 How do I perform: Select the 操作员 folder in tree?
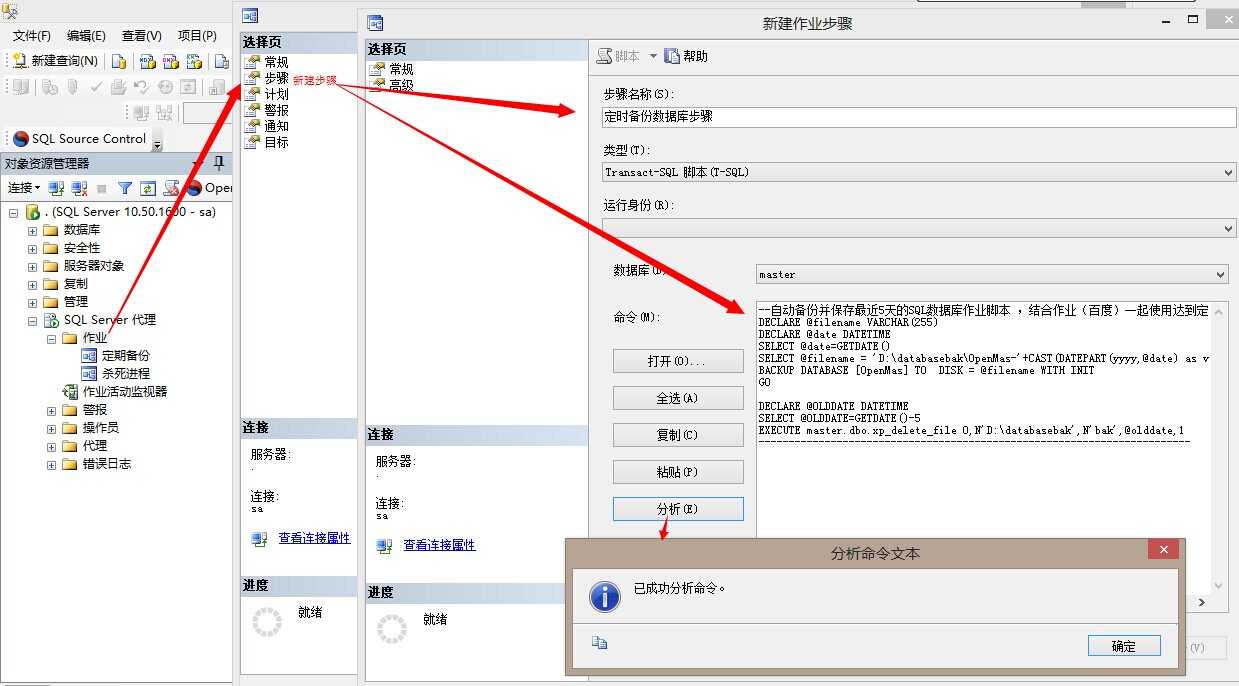pos(100,428)
